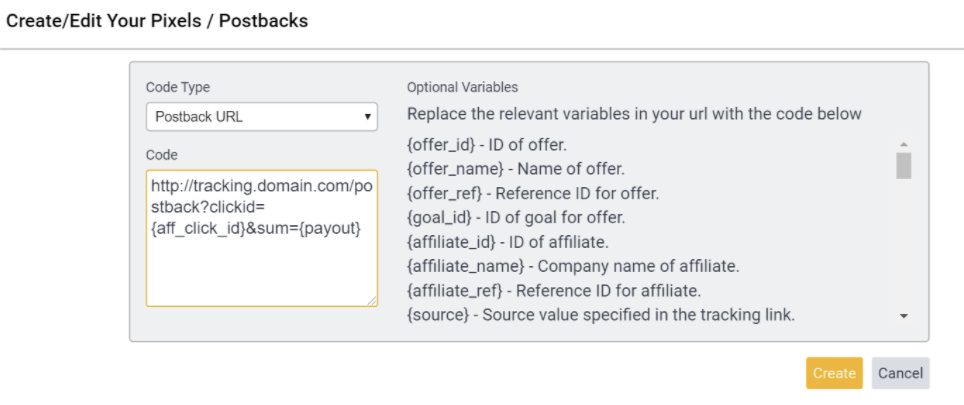The height and width of the screenshot is (405, 964).
Task: Click inside the Code text area
Action: [x=261, y=238]
